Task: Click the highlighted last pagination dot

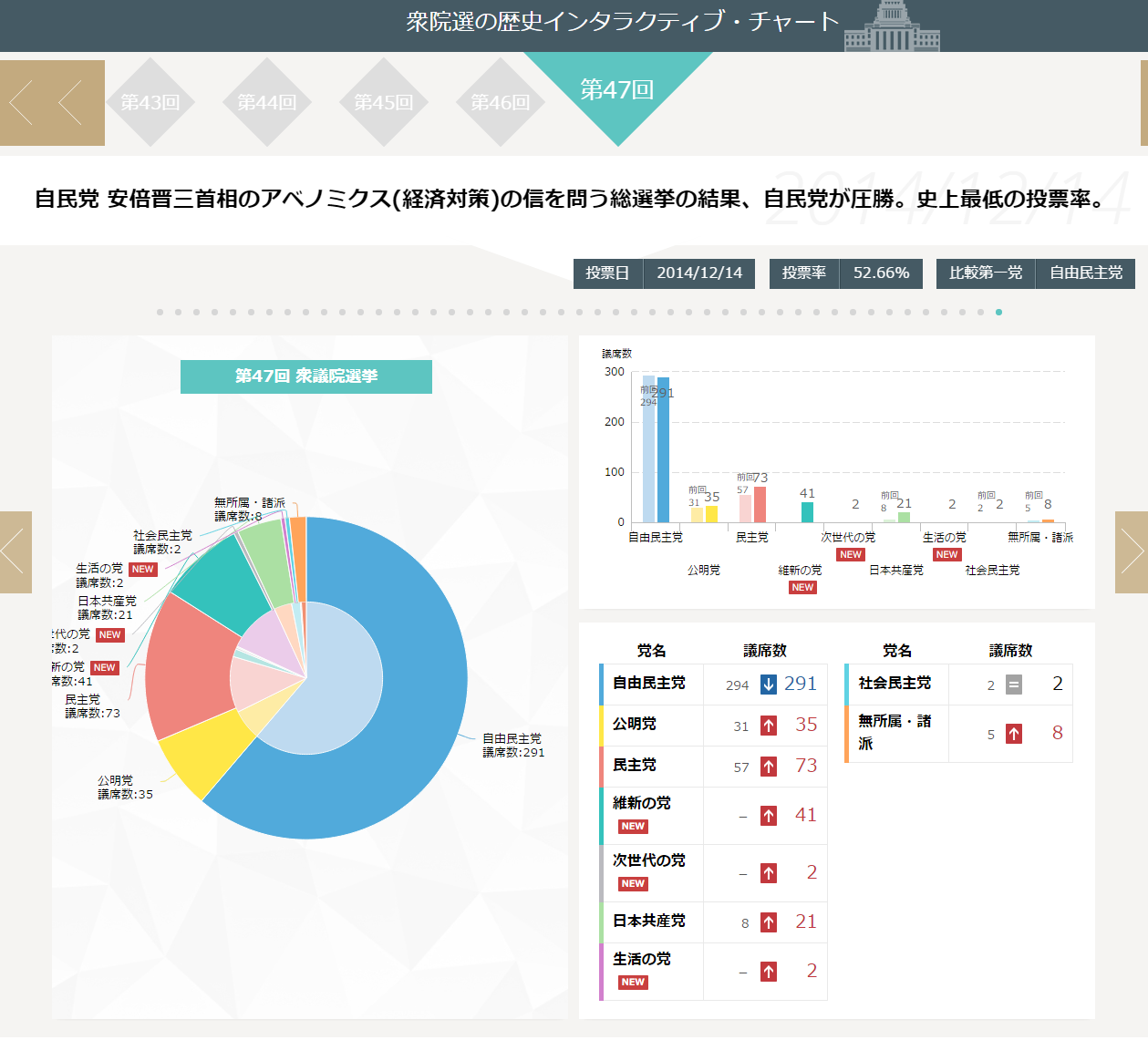Action: 998,312
